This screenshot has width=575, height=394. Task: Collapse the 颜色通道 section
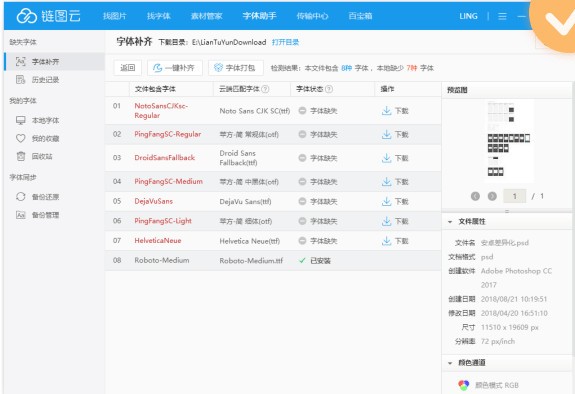(x=450, y=363)
